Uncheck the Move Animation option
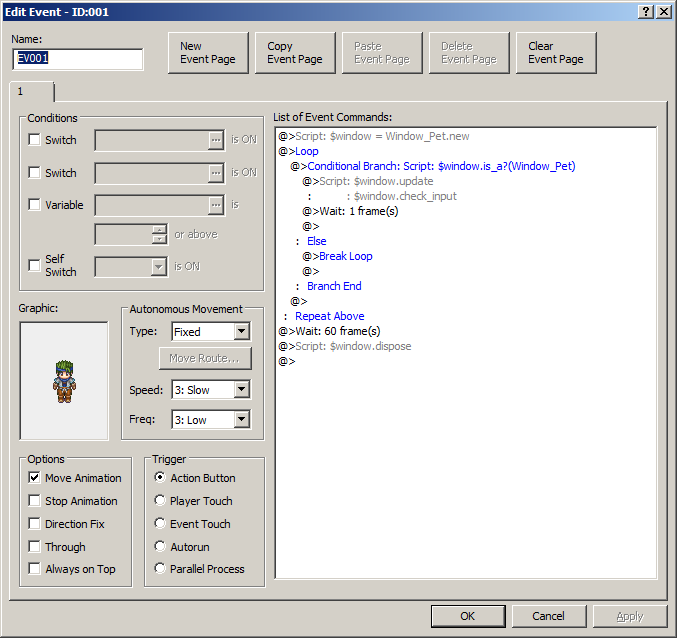The width and height of the screenshot is (677, 638). [34, 477]
